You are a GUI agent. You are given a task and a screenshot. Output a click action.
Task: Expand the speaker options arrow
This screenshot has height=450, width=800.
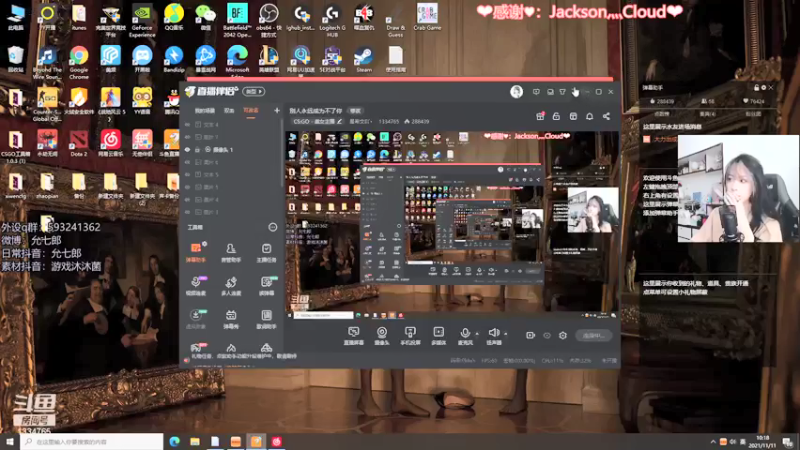coord(506,334)
